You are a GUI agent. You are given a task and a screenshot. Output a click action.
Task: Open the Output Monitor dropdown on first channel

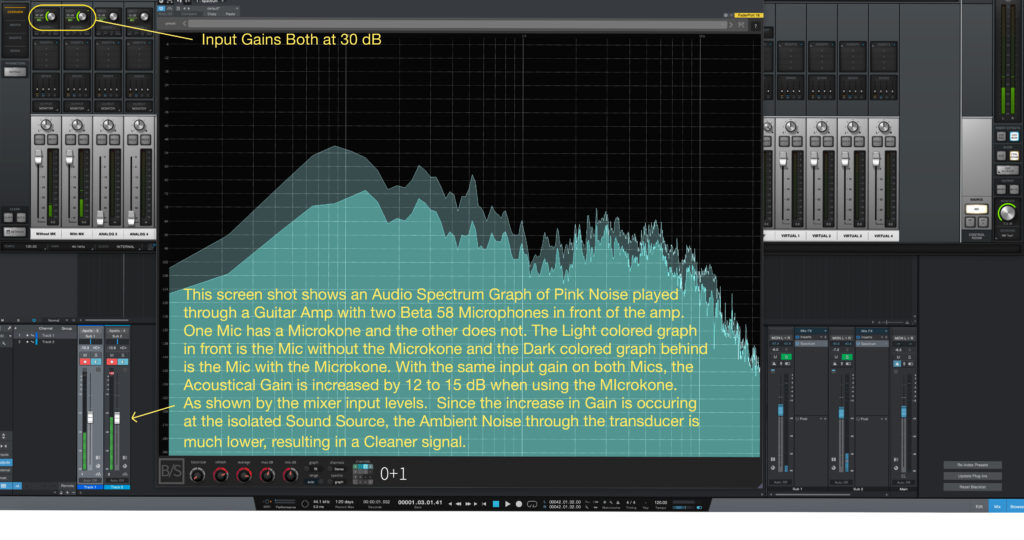pyautogui.click(x=46, y=106)
